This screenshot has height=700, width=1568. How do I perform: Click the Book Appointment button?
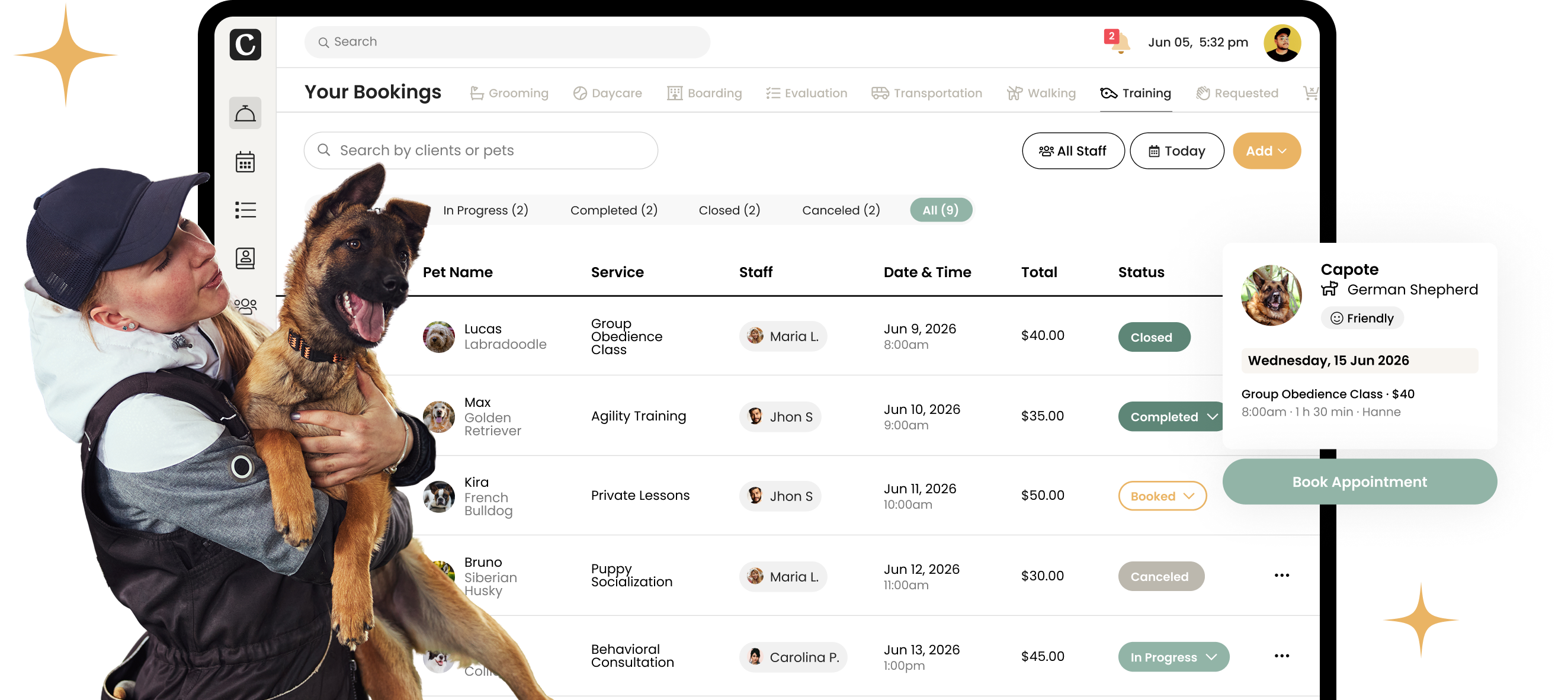1359,481
